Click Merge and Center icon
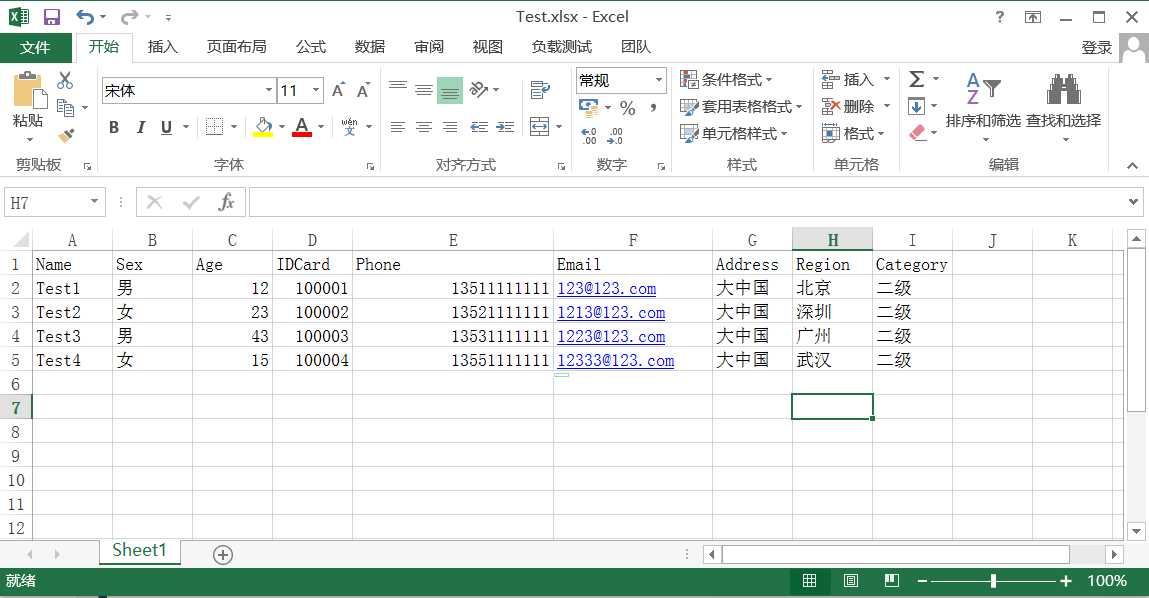Screen dimensions: 1149x598 point(539,127)
